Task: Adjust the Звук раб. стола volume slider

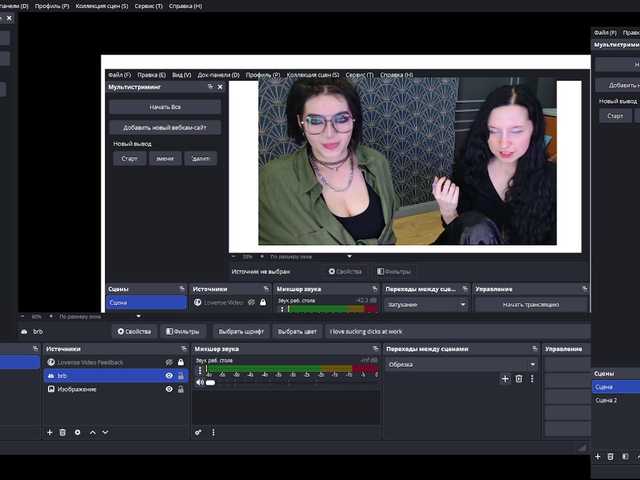Action: click(x=210, y=382)
